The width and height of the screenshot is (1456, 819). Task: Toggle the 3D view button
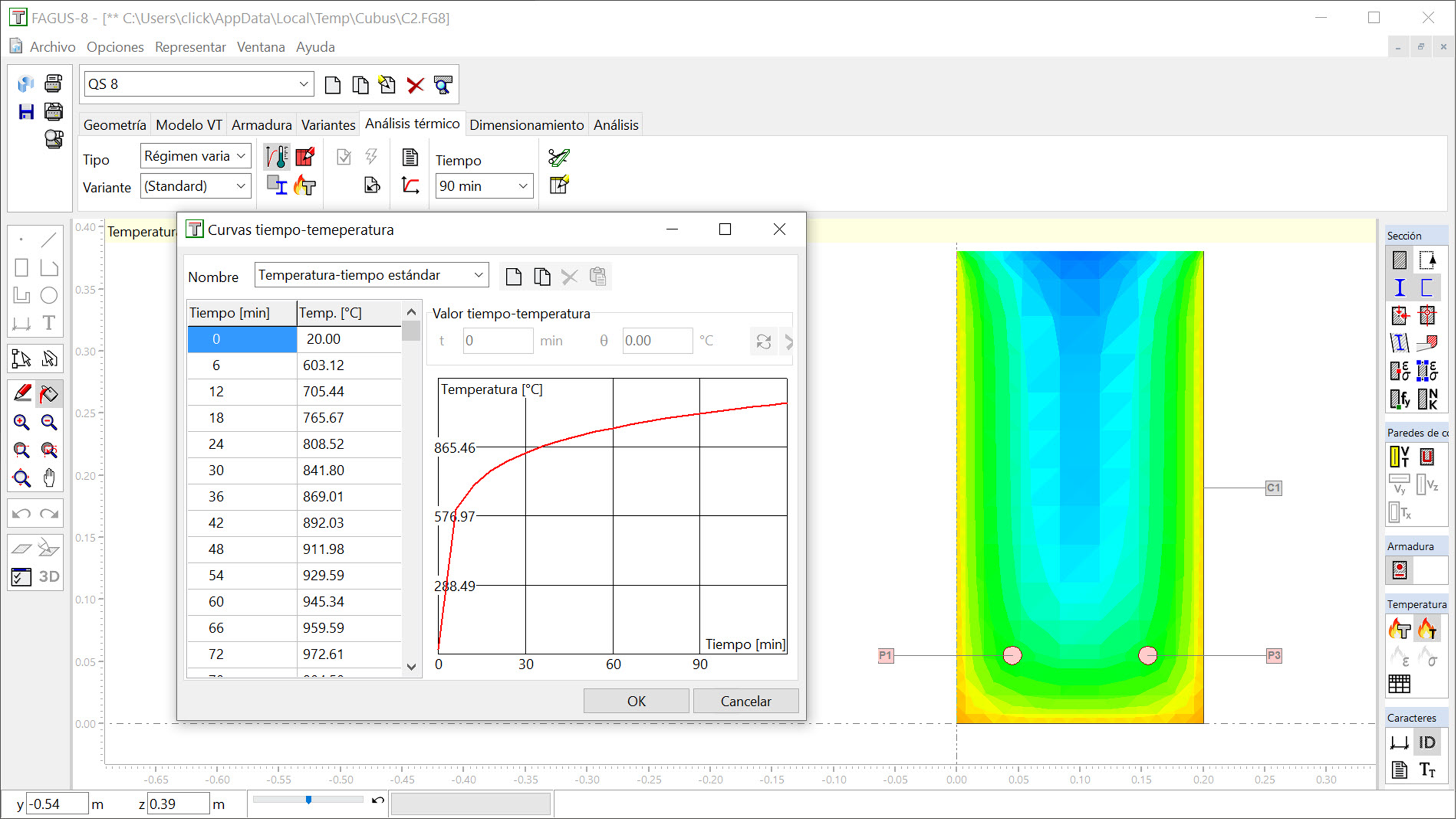(49, 576)
